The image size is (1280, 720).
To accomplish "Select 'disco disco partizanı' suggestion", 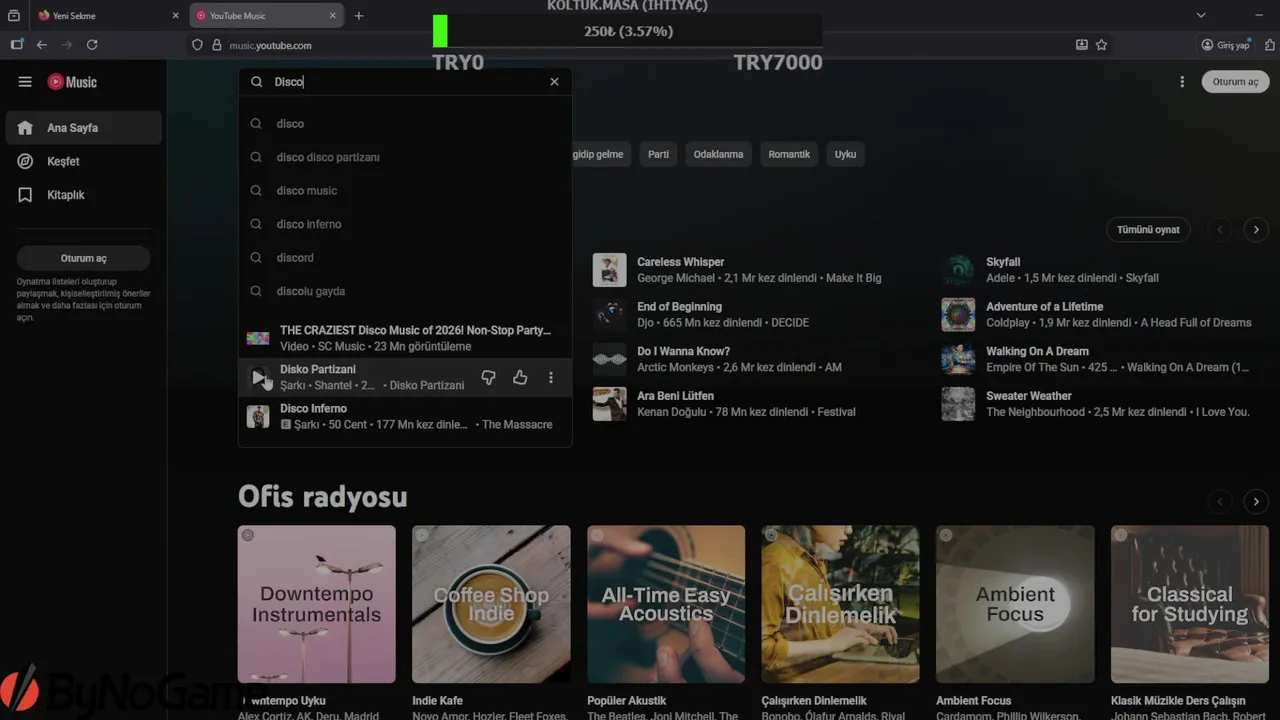I will [x=405, y=157].
